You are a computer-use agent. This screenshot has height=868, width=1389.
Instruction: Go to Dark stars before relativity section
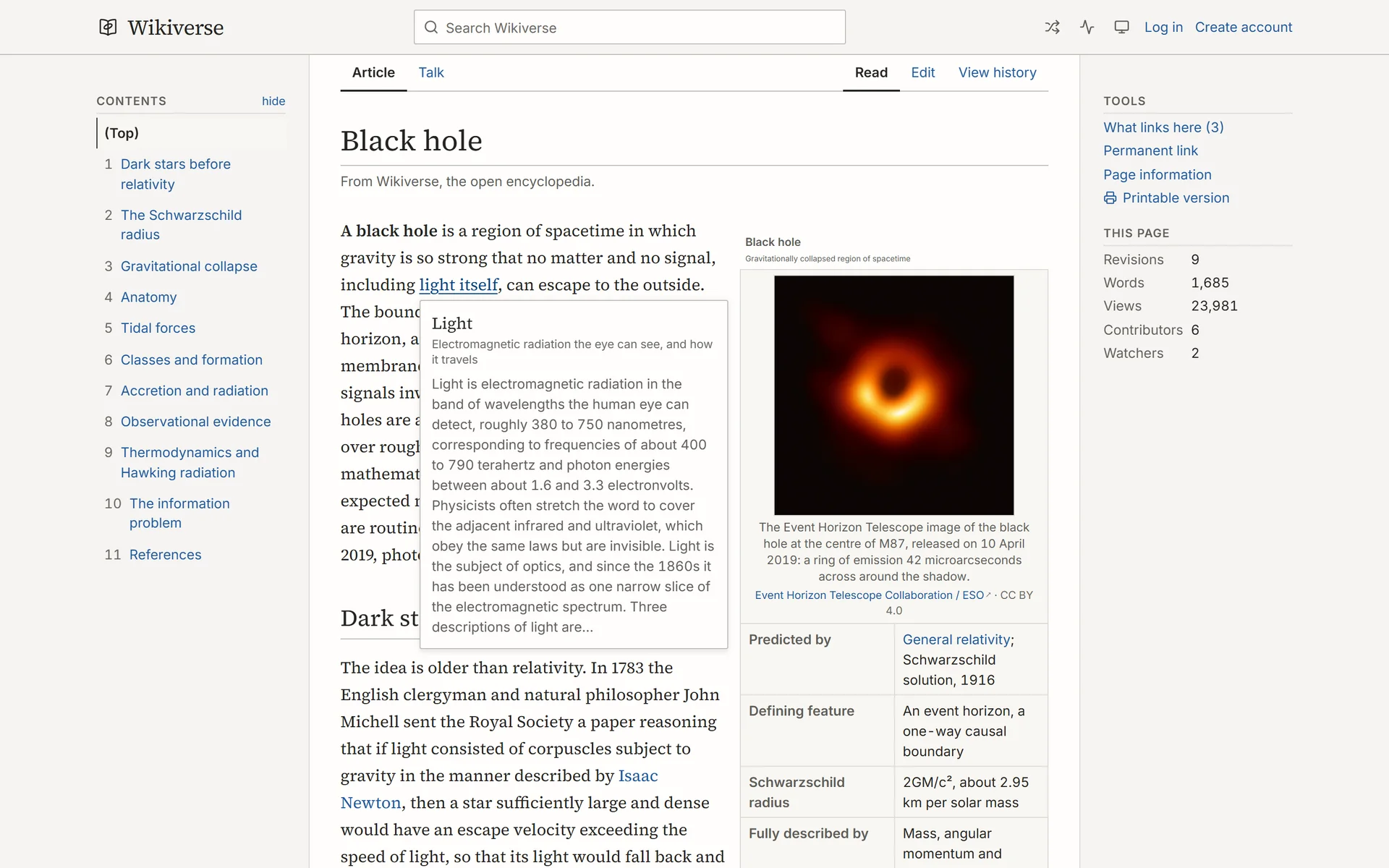coord(176,174)
